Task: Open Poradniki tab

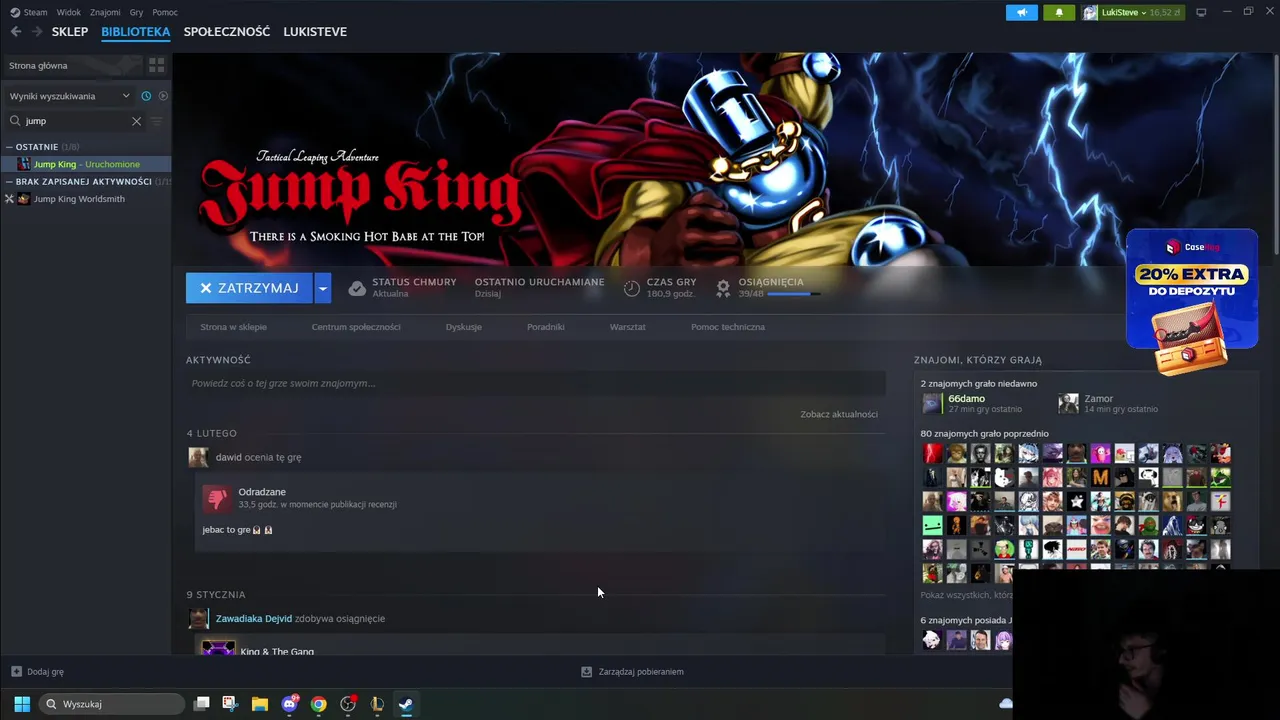Action: click(546, 327)
